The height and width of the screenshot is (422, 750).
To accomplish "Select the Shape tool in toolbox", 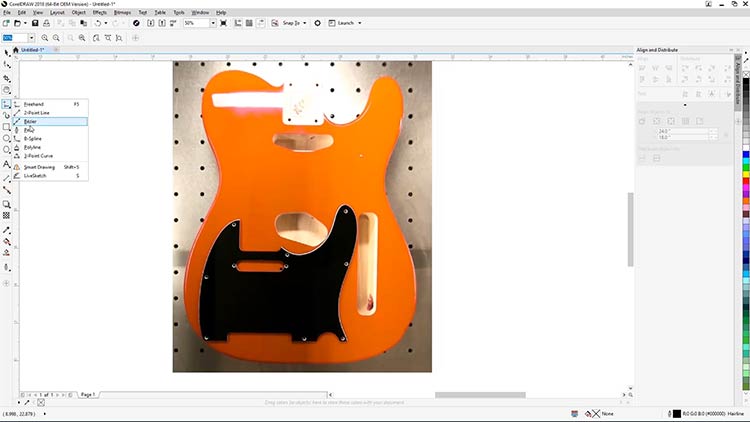I will pyautogui.click(x=6, y=65).
